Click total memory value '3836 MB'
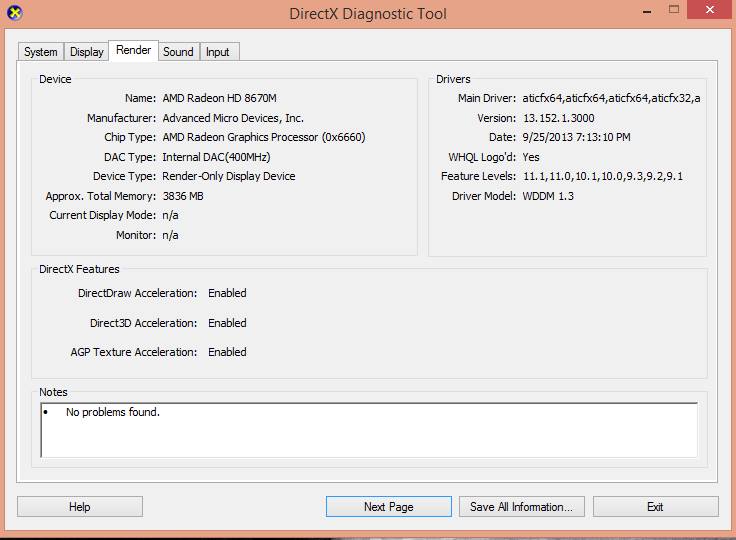 (x=183, y=196)
